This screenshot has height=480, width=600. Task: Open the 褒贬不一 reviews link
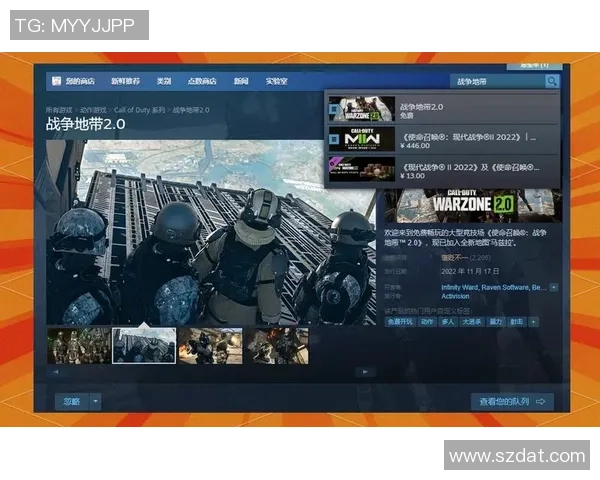click(x=454, y=258)
